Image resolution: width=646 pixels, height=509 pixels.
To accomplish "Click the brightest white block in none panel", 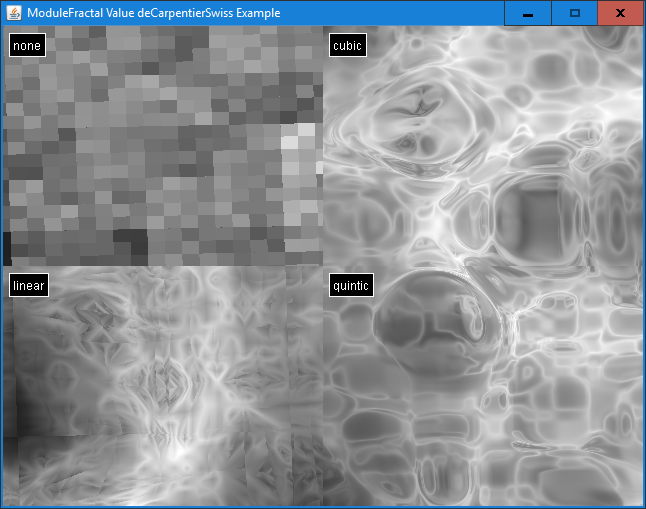I will click(289, 142).
